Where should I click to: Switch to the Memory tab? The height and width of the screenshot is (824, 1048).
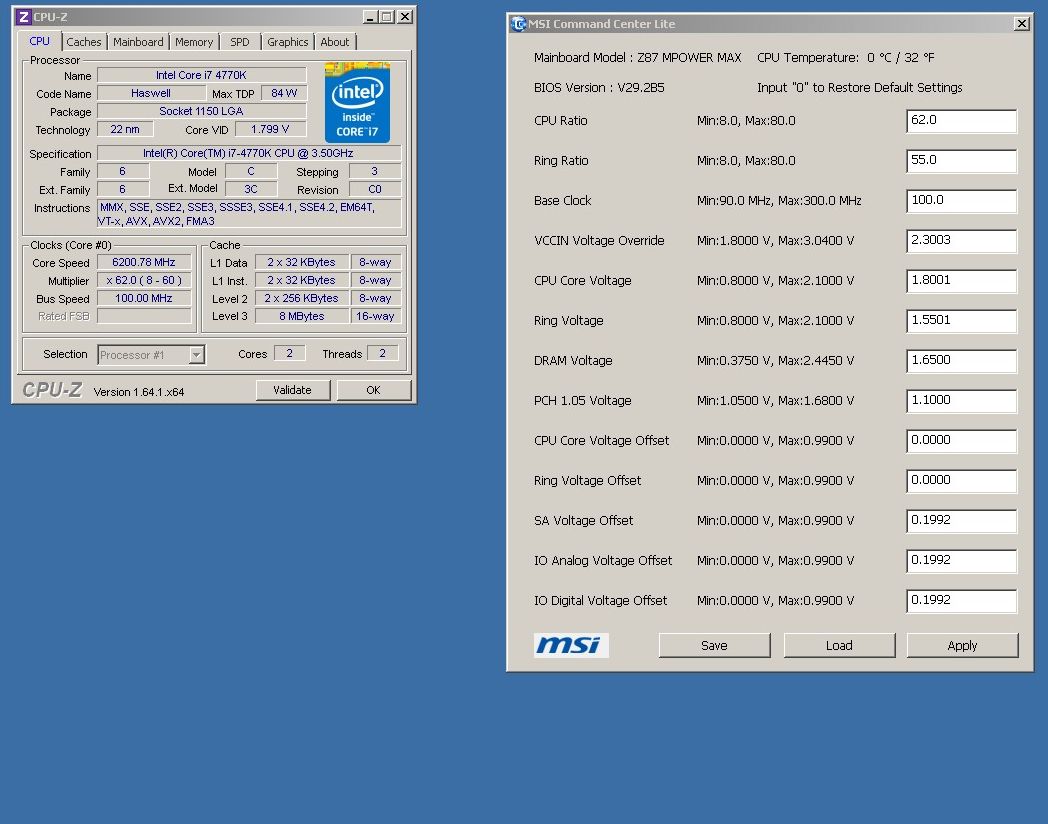(x=194, y=42)
